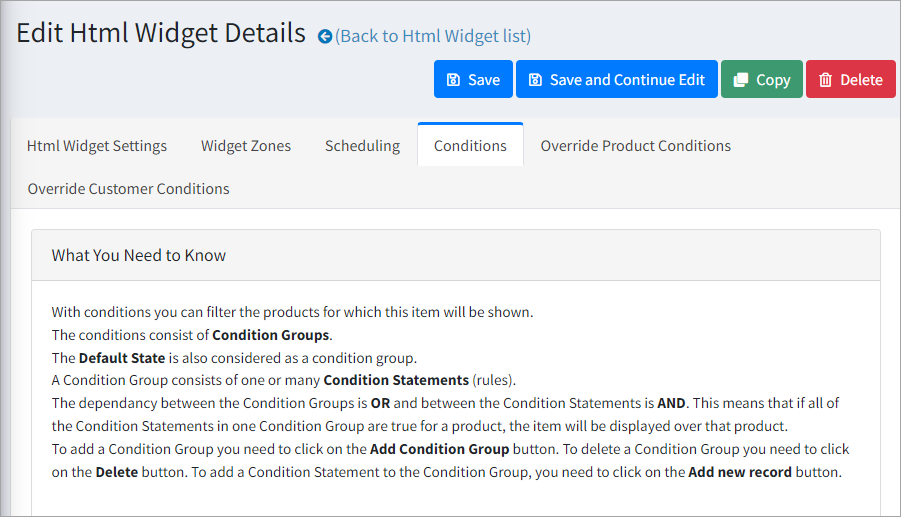Go to the Scheduling tab
This screenshot has width=901, height=517.
point(362,146)
